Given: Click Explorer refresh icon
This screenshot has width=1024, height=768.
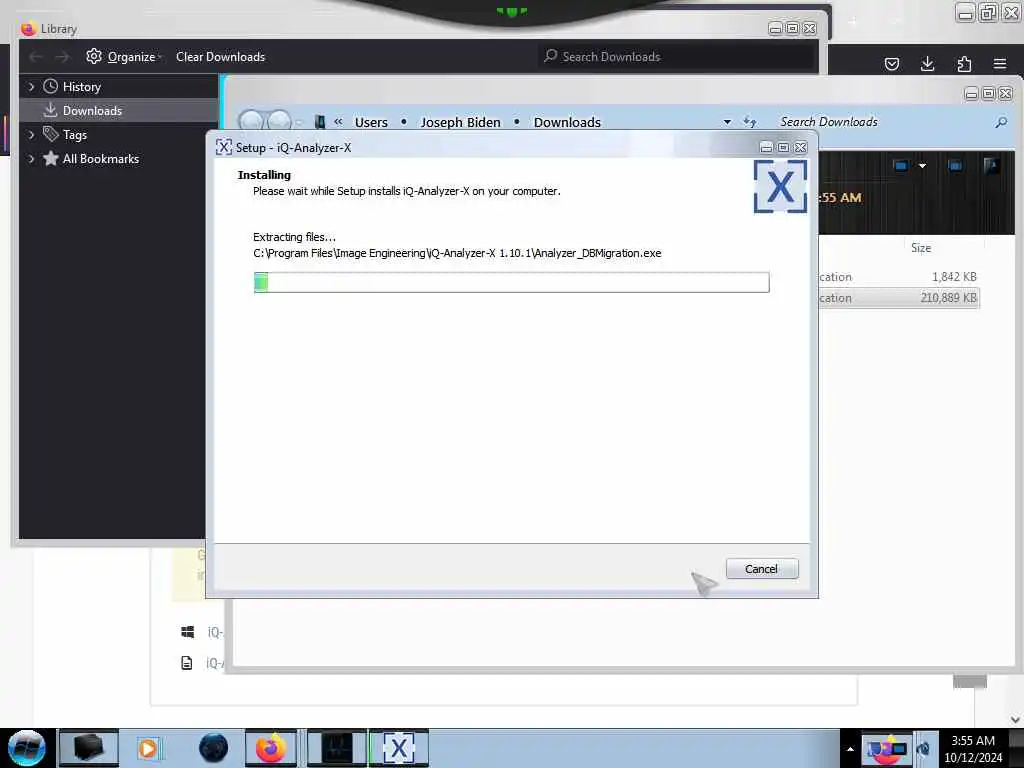Looking at the screenshot, I should (x=750, y=122).
